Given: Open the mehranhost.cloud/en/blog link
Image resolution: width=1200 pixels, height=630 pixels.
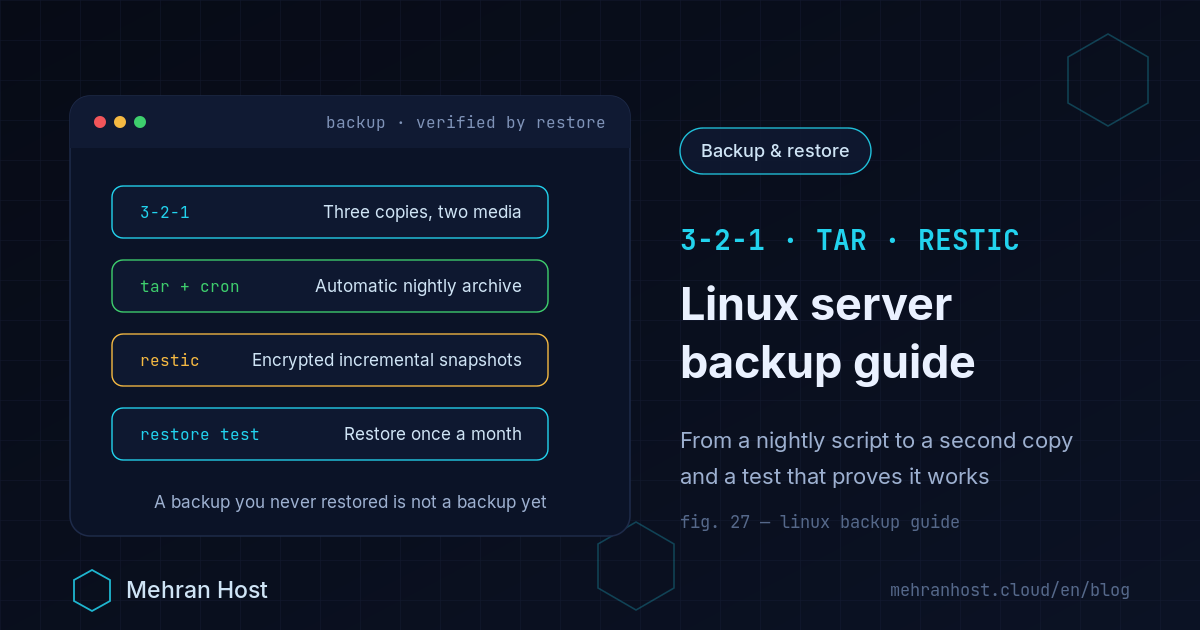Looking at the screenshot, I should 1010,590.
